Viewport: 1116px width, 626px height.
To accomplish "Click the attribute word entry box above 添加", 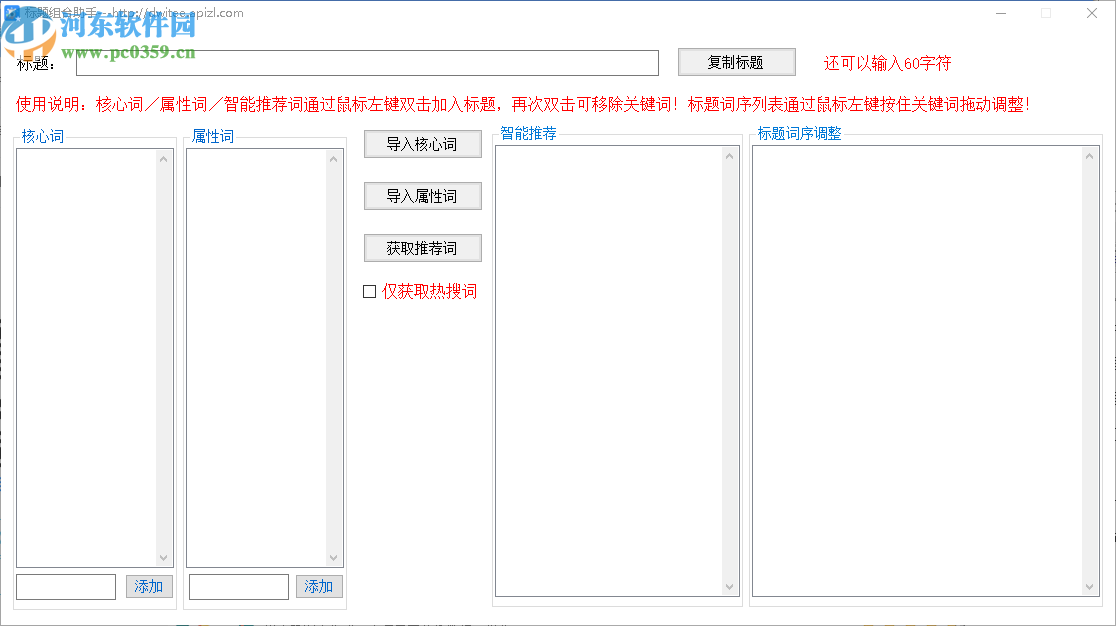I will point(238,587).
